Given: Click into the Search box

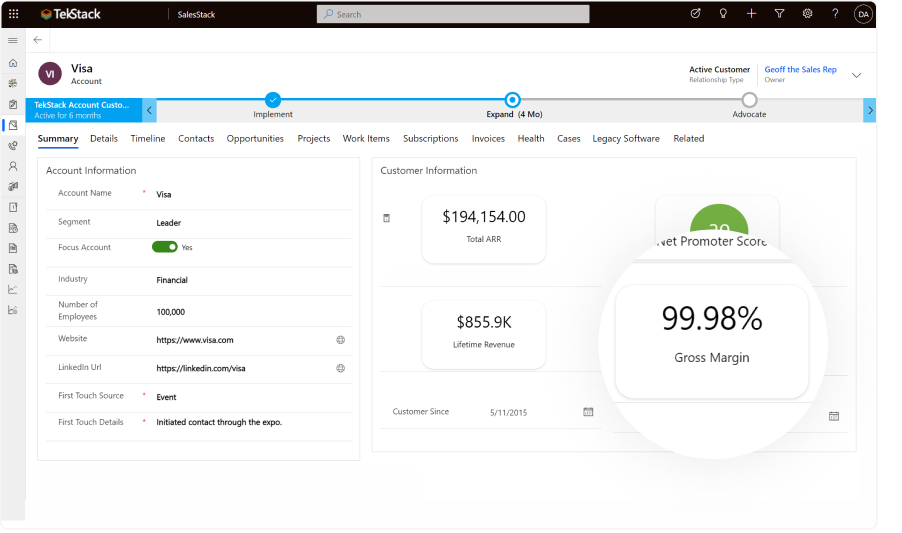Looking at the screenshot, I should tap(453, 14).
